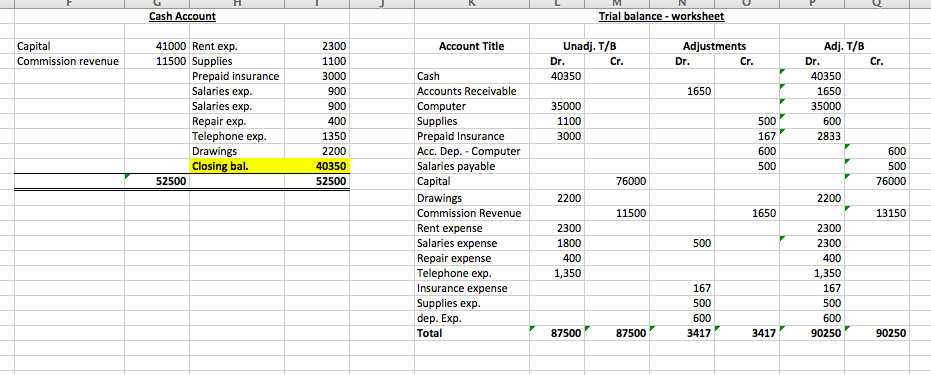The image size is (931, 375).
Task: Select the 'Rent expense' row label
Action: coord(471,228)
